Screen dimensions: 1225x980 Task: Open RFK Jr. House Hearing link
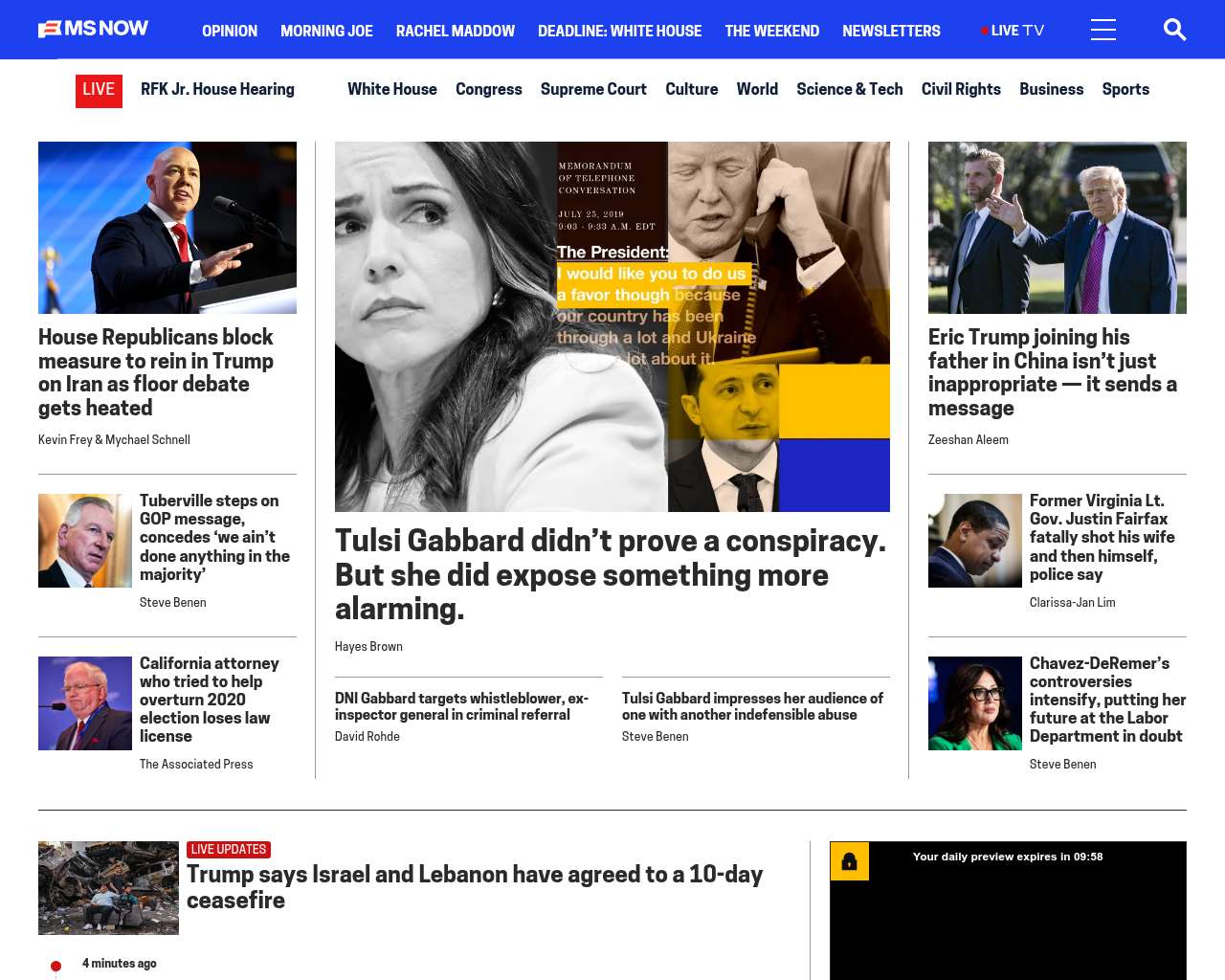click(x=217, y=89)
